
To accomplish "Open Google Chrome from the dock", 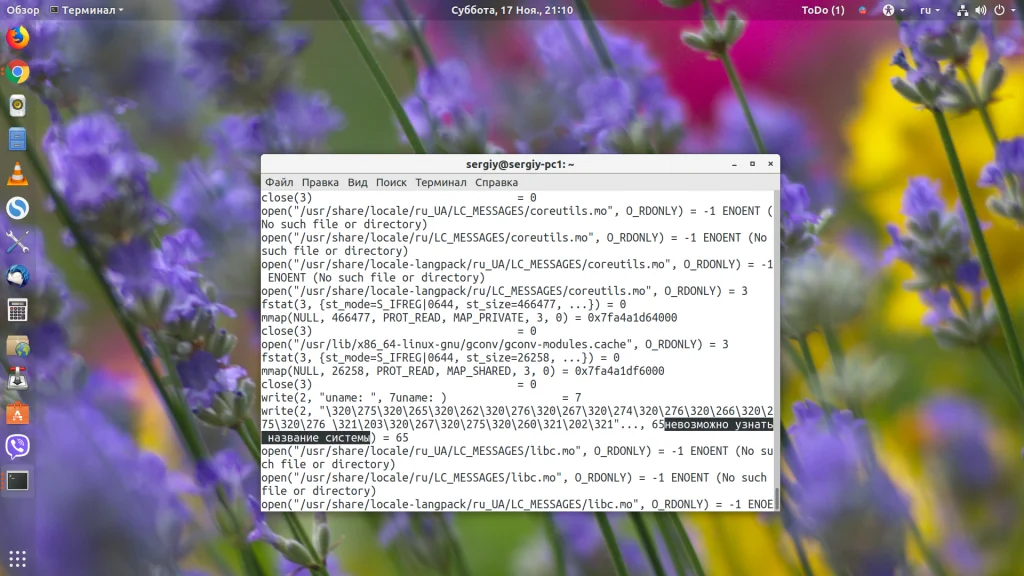I will 18,72.
